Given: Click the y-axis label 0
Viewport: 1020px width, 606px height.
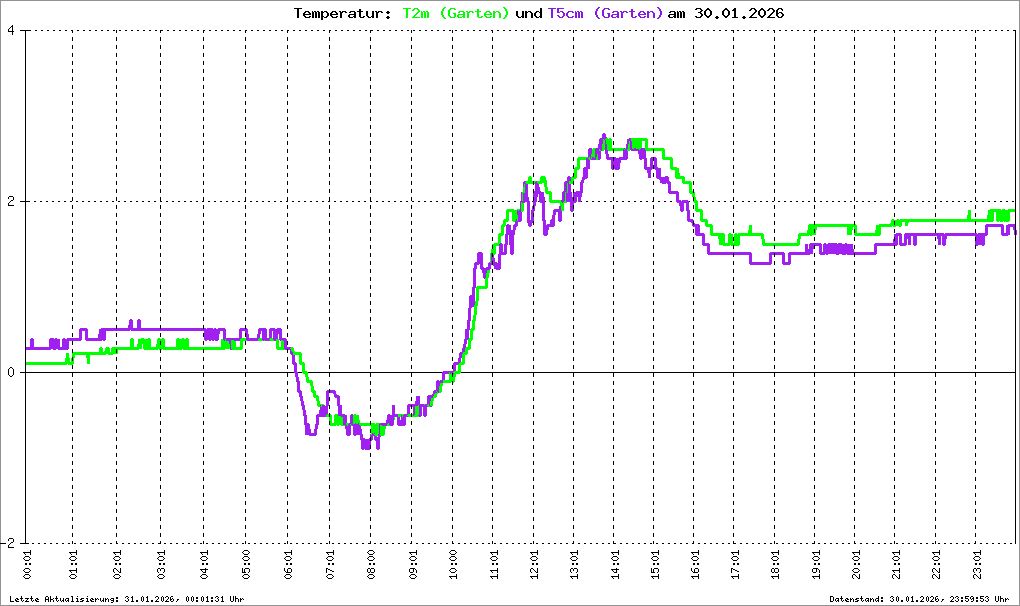Looking at the screenshot, I should (10, 372).
